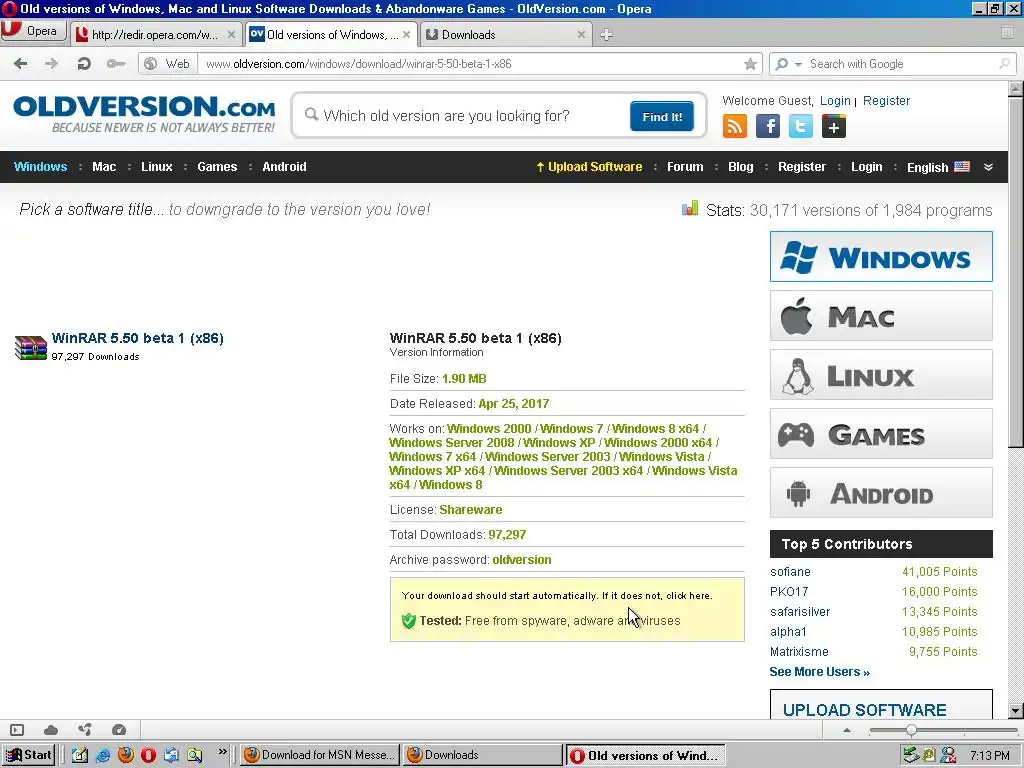Bookmark page with star icon
This screenshot has width=1024, height=768.
[x=750, y=63]
